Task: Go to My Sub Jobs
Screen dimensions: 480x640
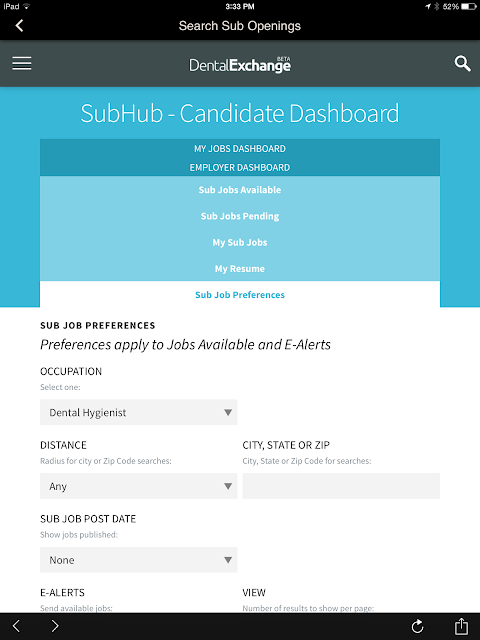Action: [x=240, y=242]
